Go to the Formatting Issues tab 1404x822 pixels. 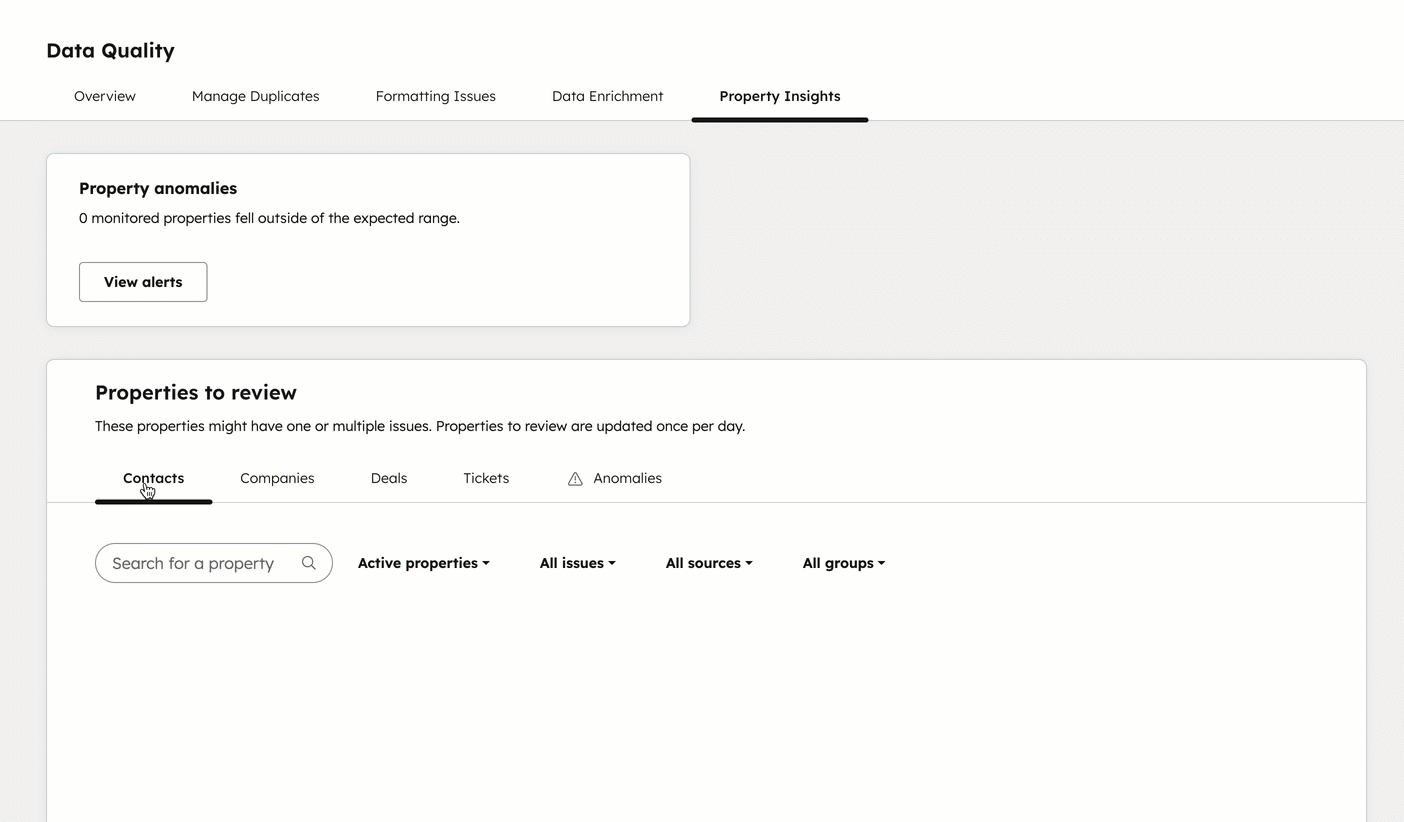pyautogui.click(x=435, y=96)
